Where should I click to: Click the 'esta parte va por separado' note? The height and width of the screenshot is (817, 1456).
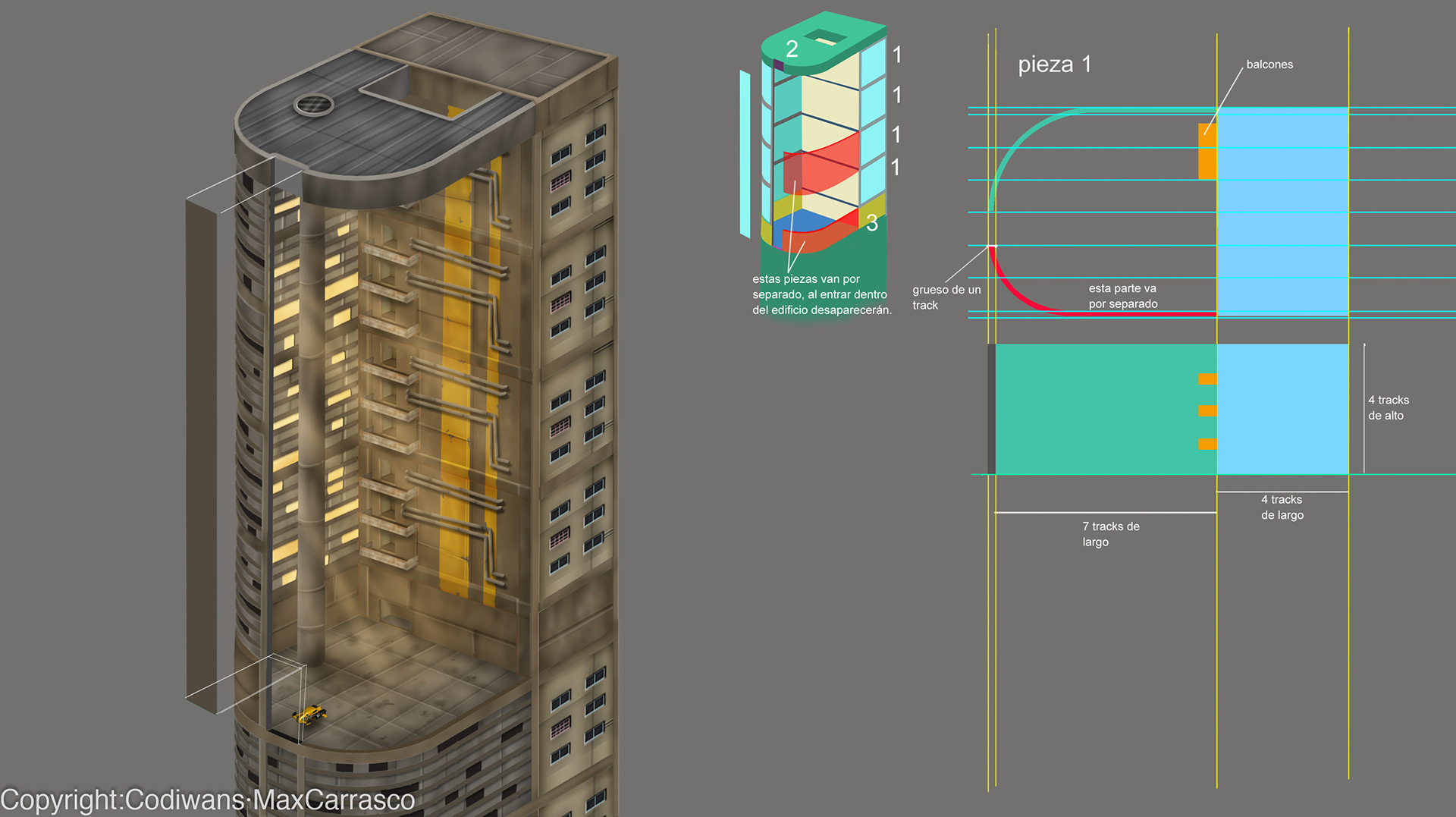1123,296
